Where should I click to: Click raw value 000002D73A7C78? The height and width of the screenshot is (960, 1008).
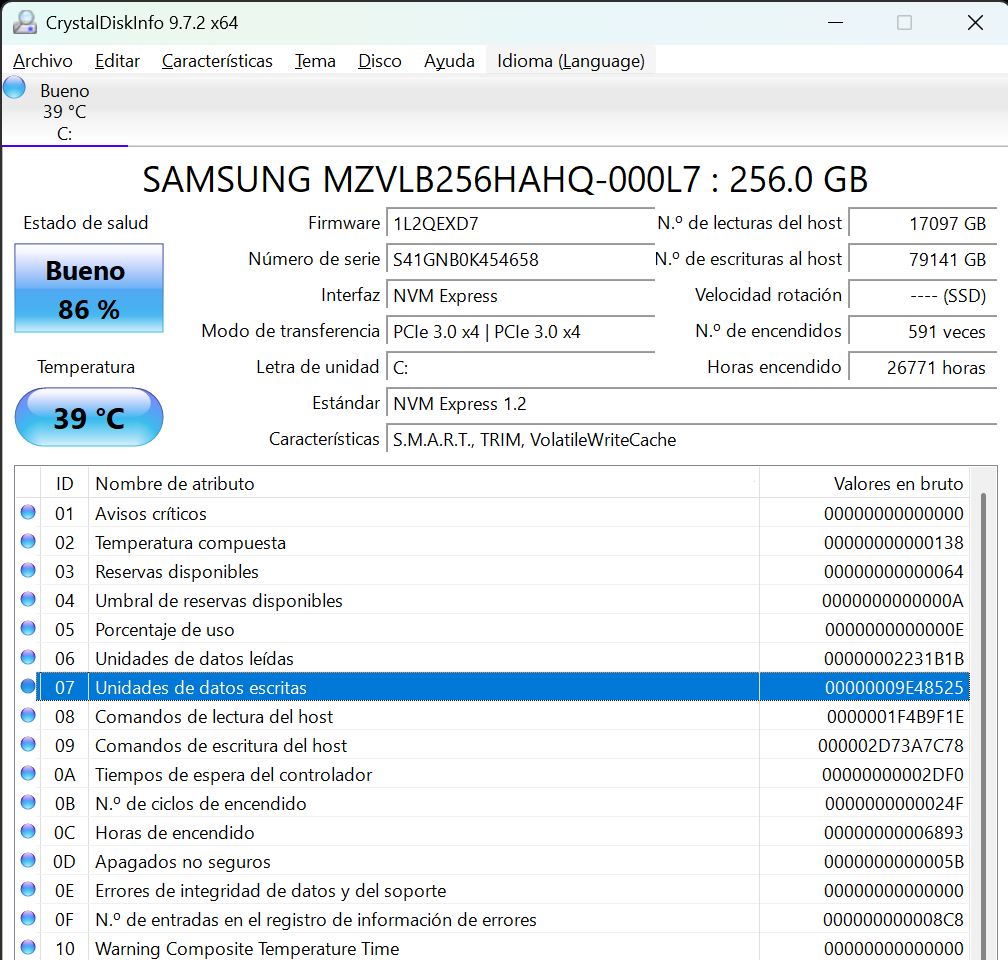(890, 746)
